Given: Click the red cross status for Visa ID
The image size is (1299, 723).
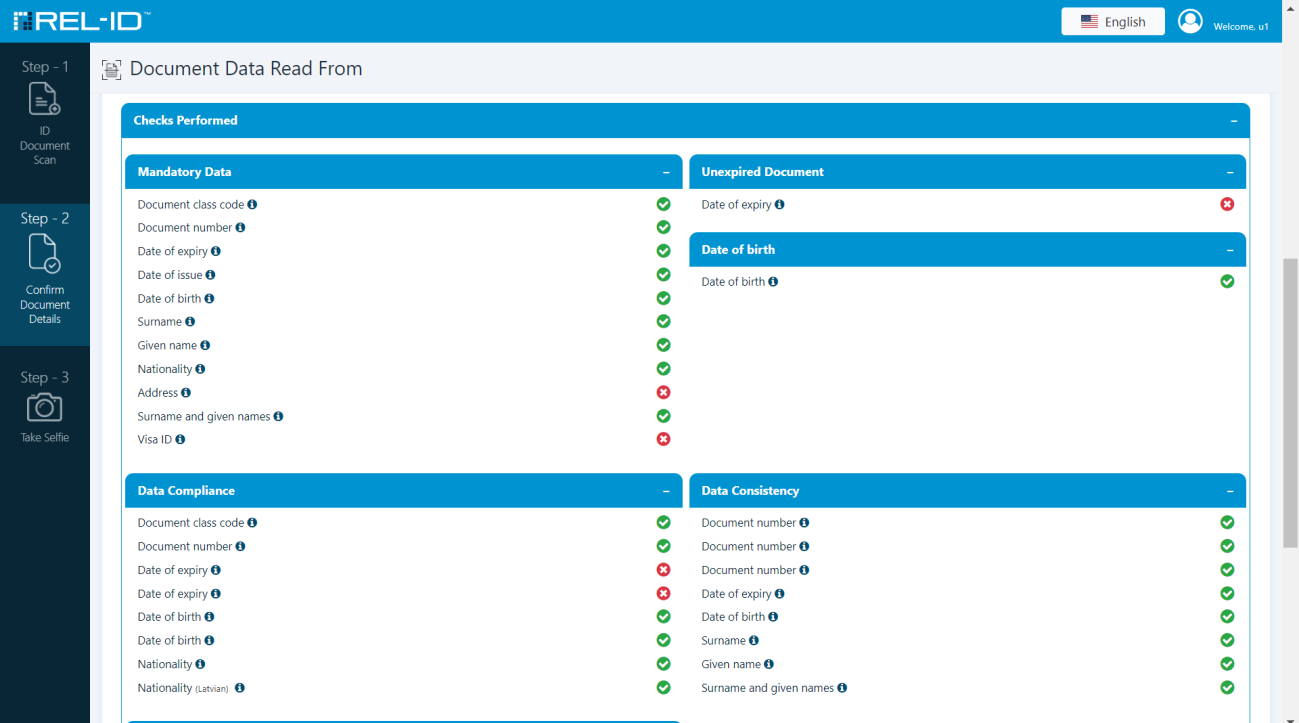Looking at the screenshot, I should click(x=663, y=439).
